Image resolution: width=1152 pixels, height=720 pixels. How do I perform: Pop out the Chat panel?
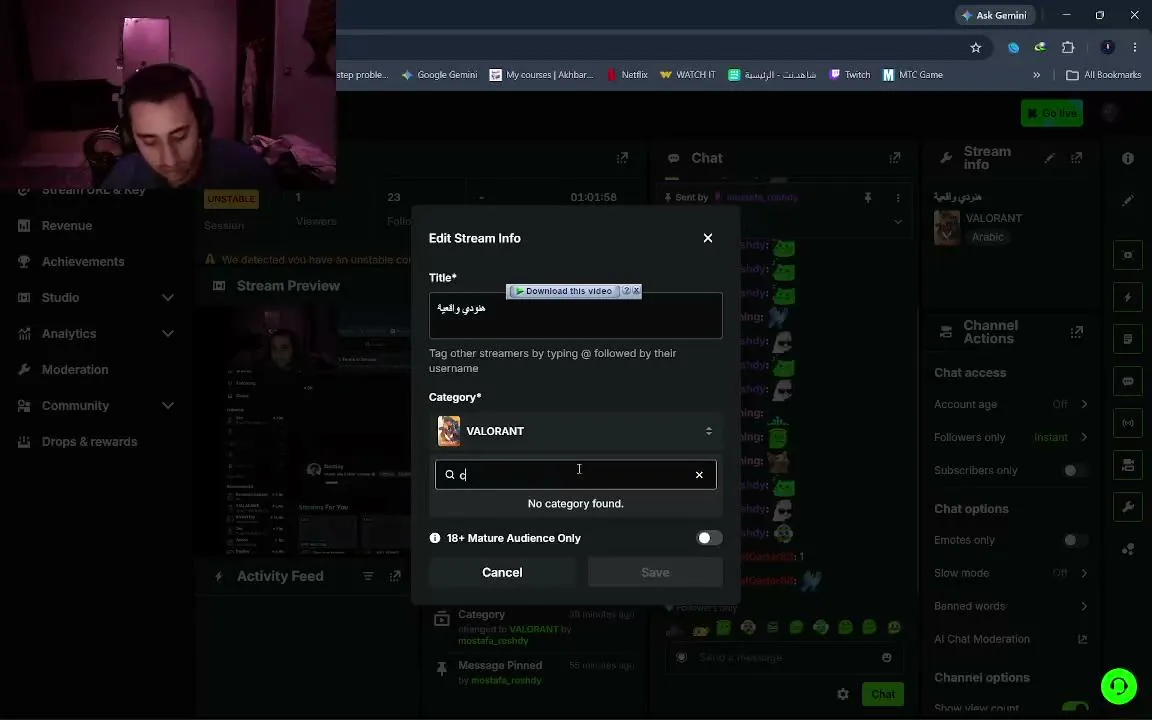click(x=894, y=158)
